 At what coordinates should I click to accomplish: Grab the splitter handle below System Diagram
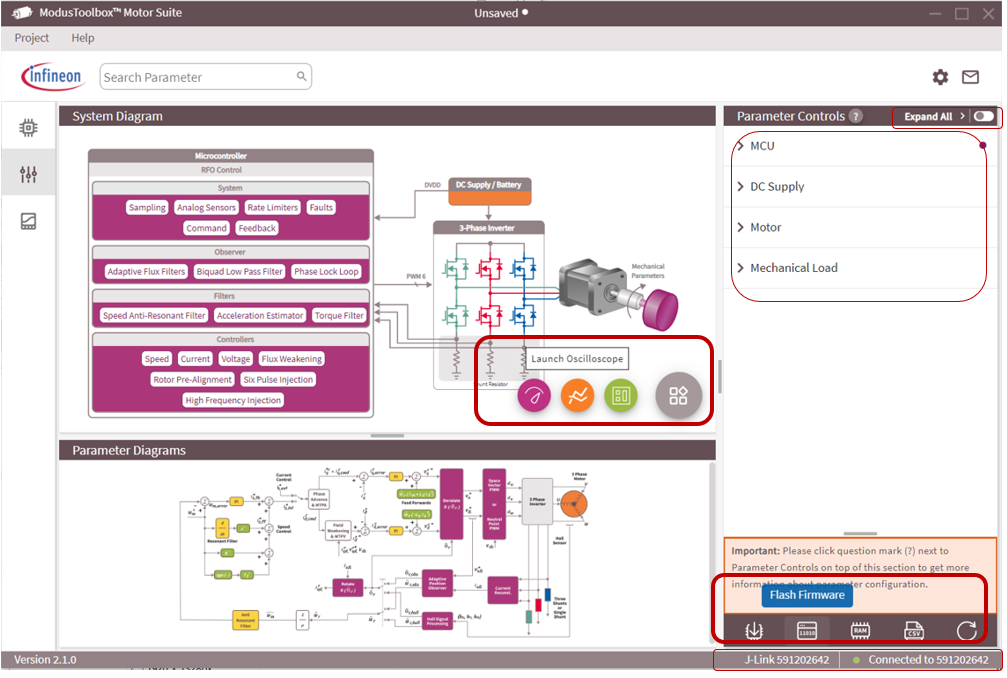387,436
